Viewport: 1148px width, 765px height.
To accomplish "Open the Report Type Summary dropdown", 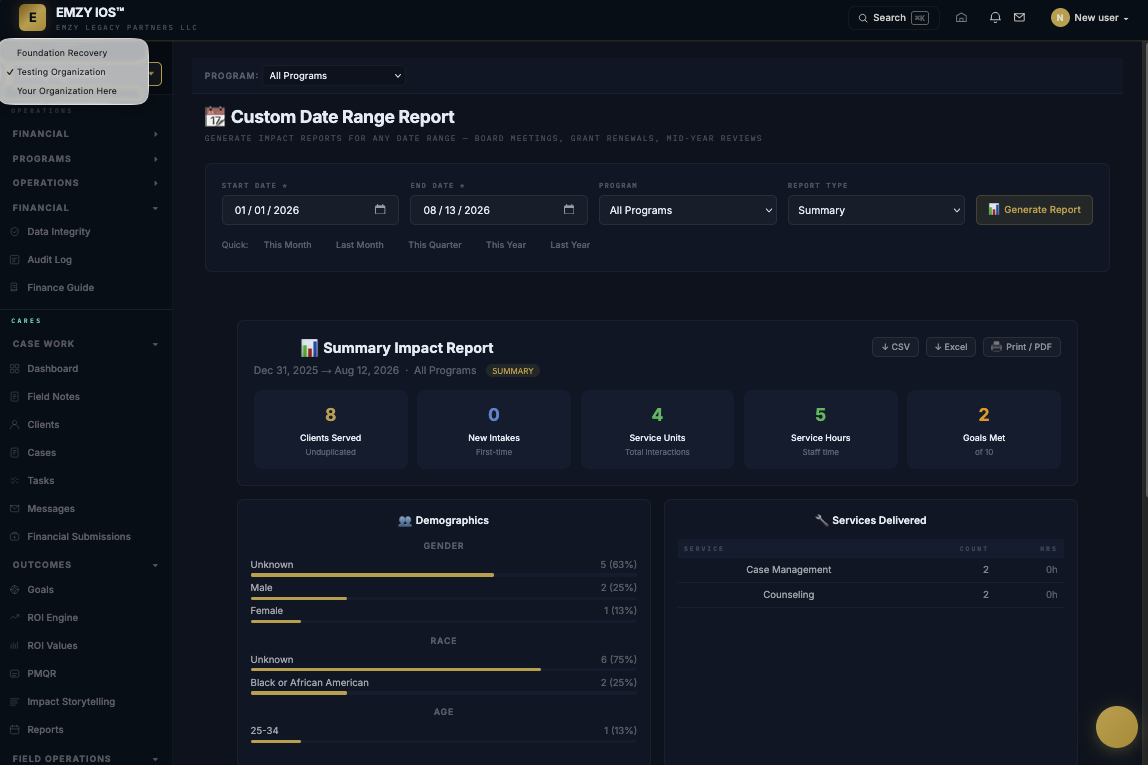I will [876, 210].
